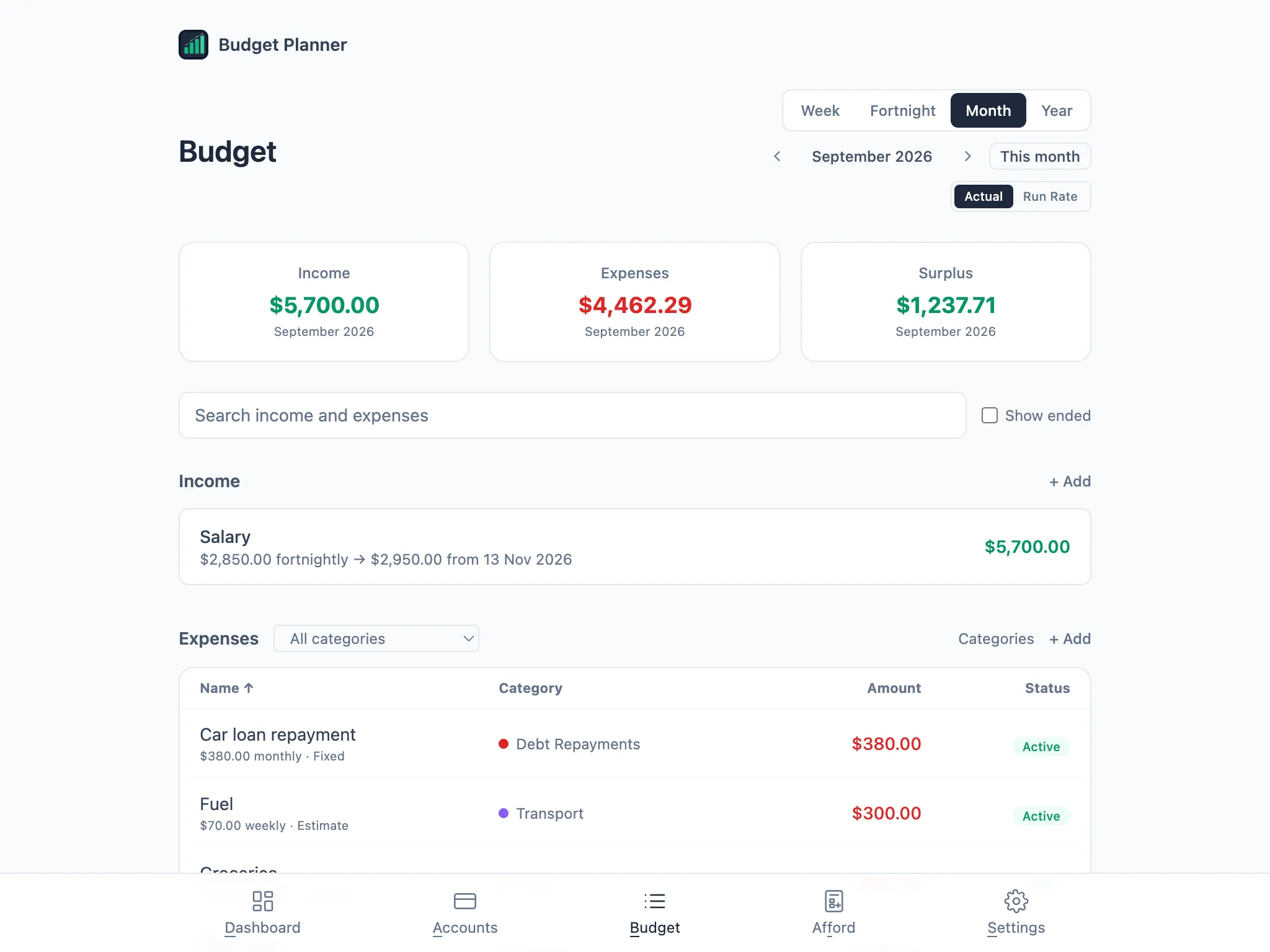Go to next month with right chevron
The width and height of the screenshot is (1270, 952).
coord(967,156)
